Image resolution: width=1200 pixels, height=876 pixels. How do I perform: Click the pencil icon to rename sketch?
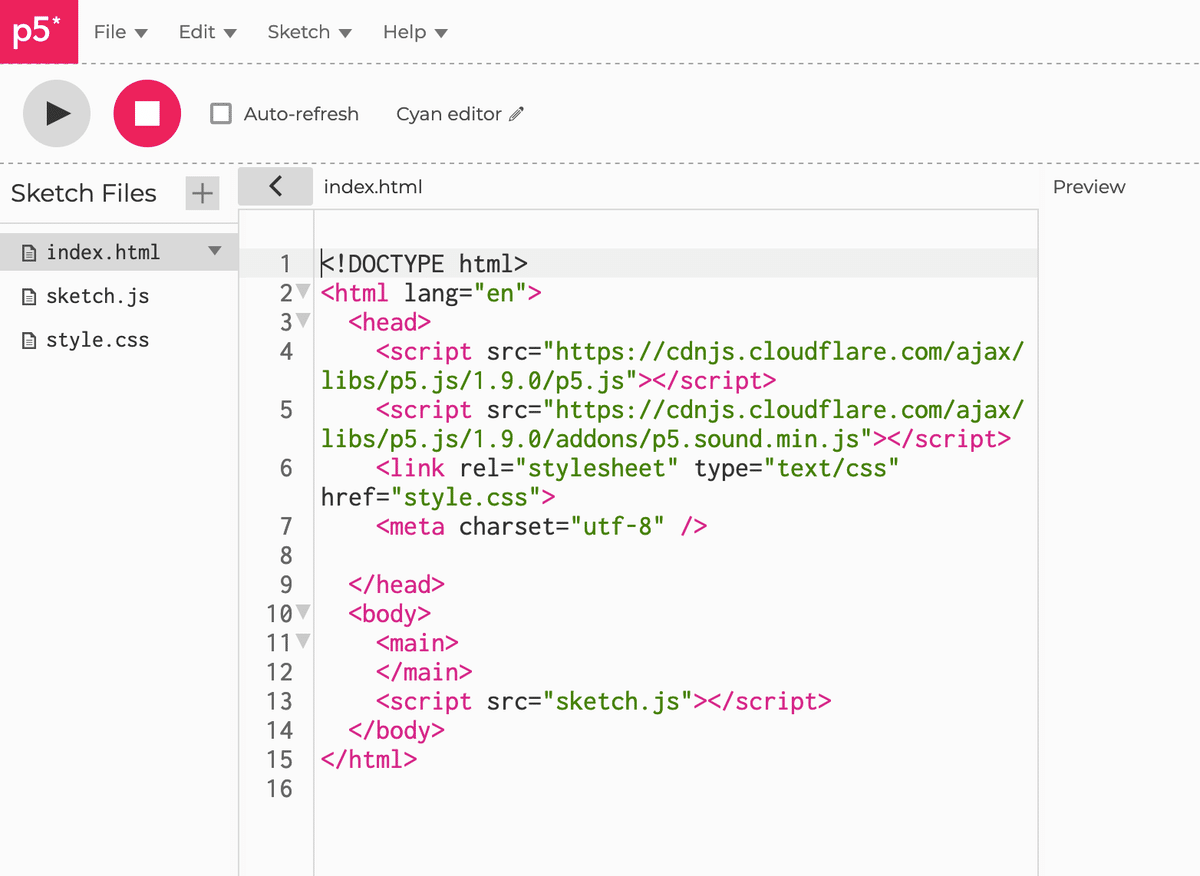pyautogui.click(x=516, y=114)
